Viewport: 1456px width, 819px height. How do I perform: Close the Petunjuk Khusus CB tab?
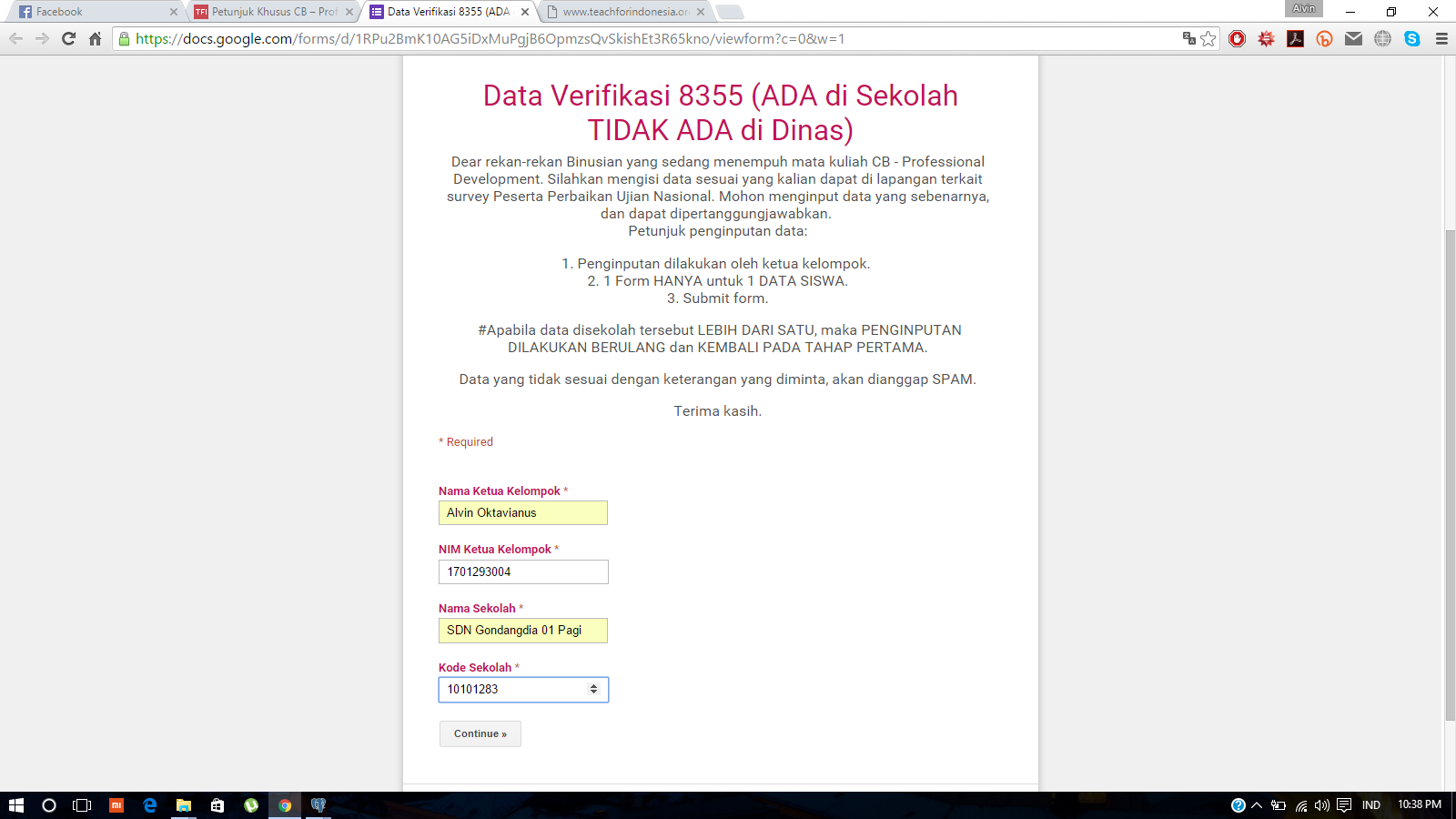point(349,12)
